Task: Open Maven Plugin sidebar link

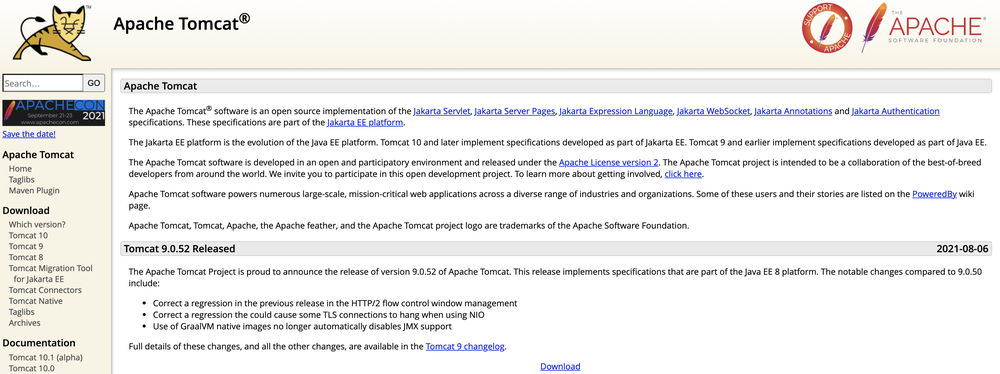Action: (34, 190)
